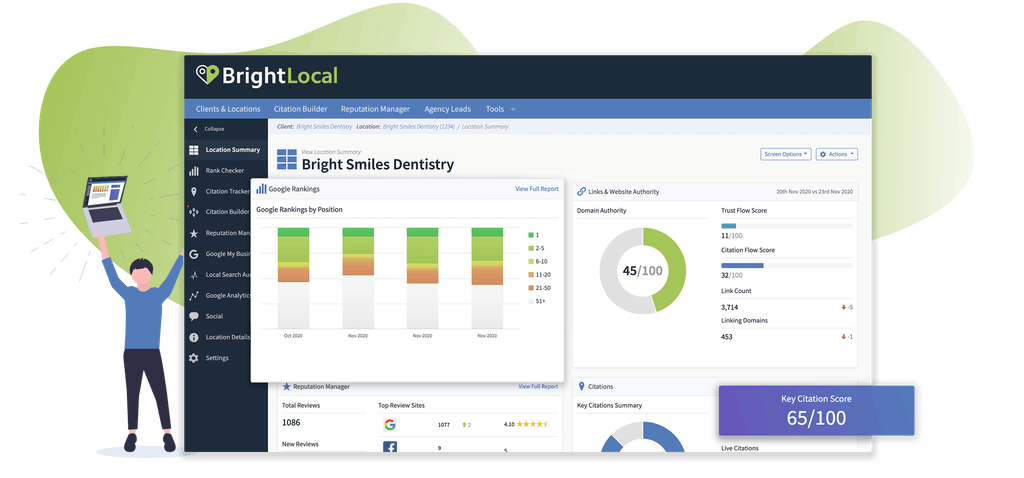Click the Key Citations Summary donut chart
Viewport: 1024px width, 478px height.
click(x=643, y=438)
